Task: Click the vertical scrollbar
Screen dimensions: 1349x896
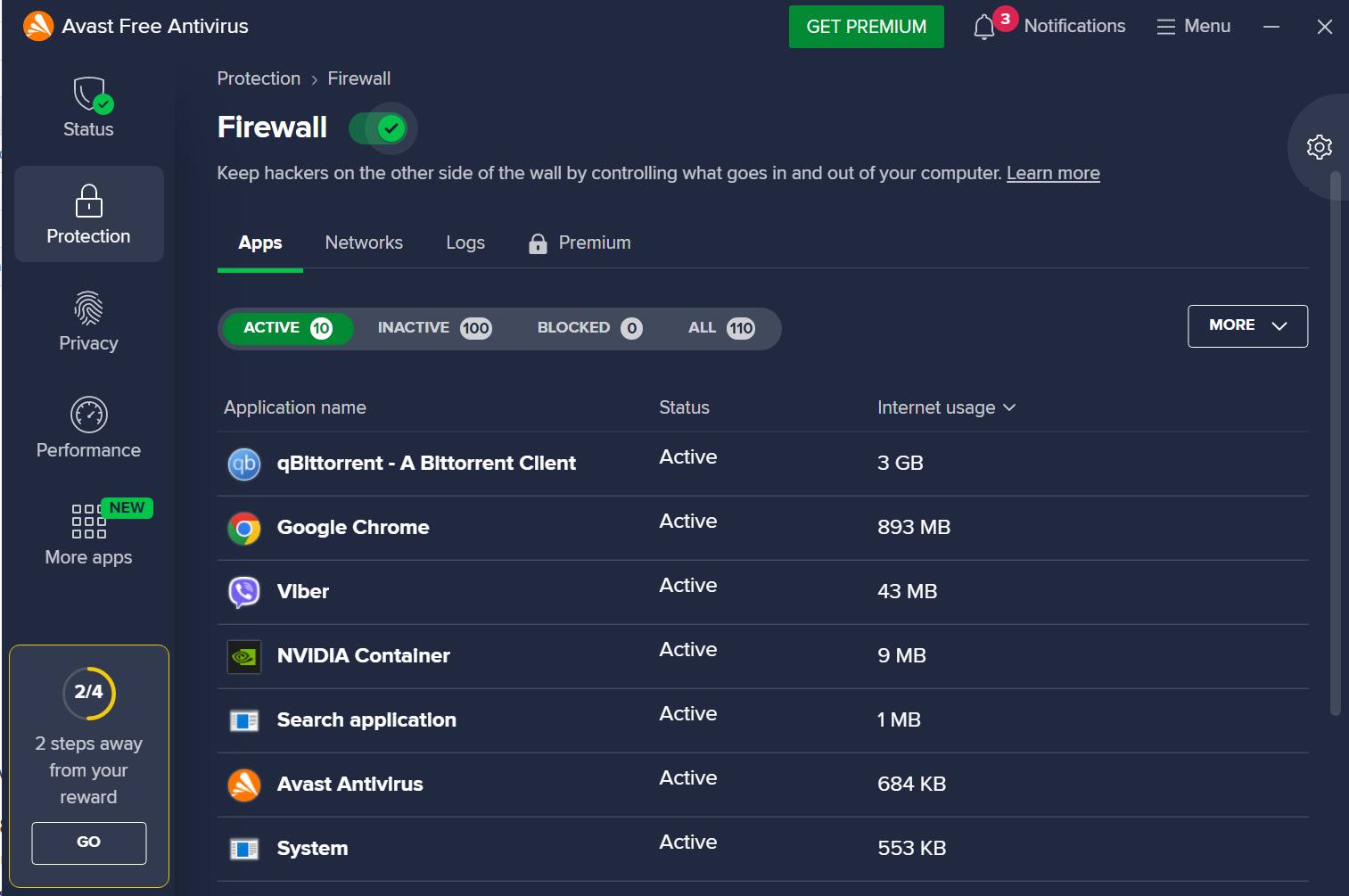Action: (1335, 443)
